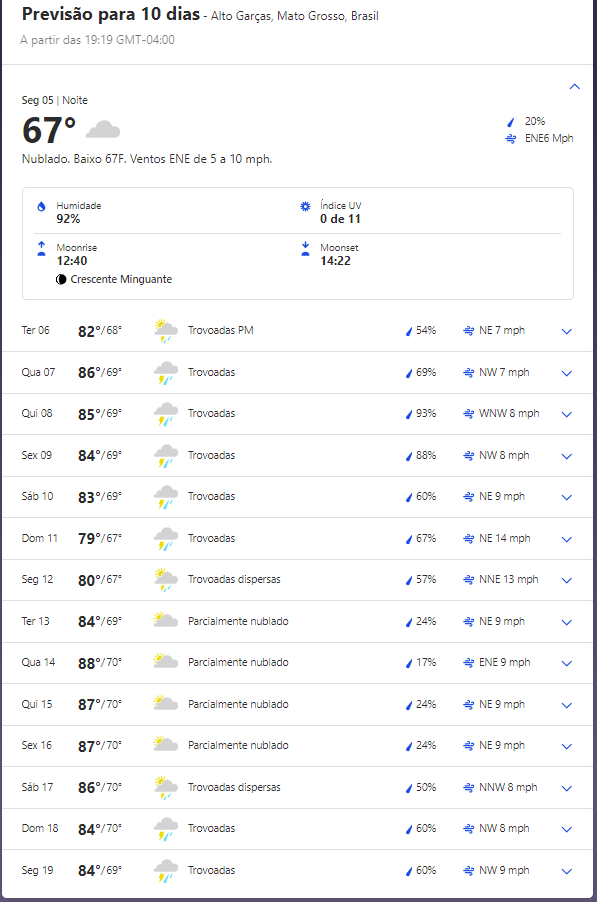597x902 pixels.
Task: Expand the Ter 06 forecast row
Action: [x=297, y=331]
